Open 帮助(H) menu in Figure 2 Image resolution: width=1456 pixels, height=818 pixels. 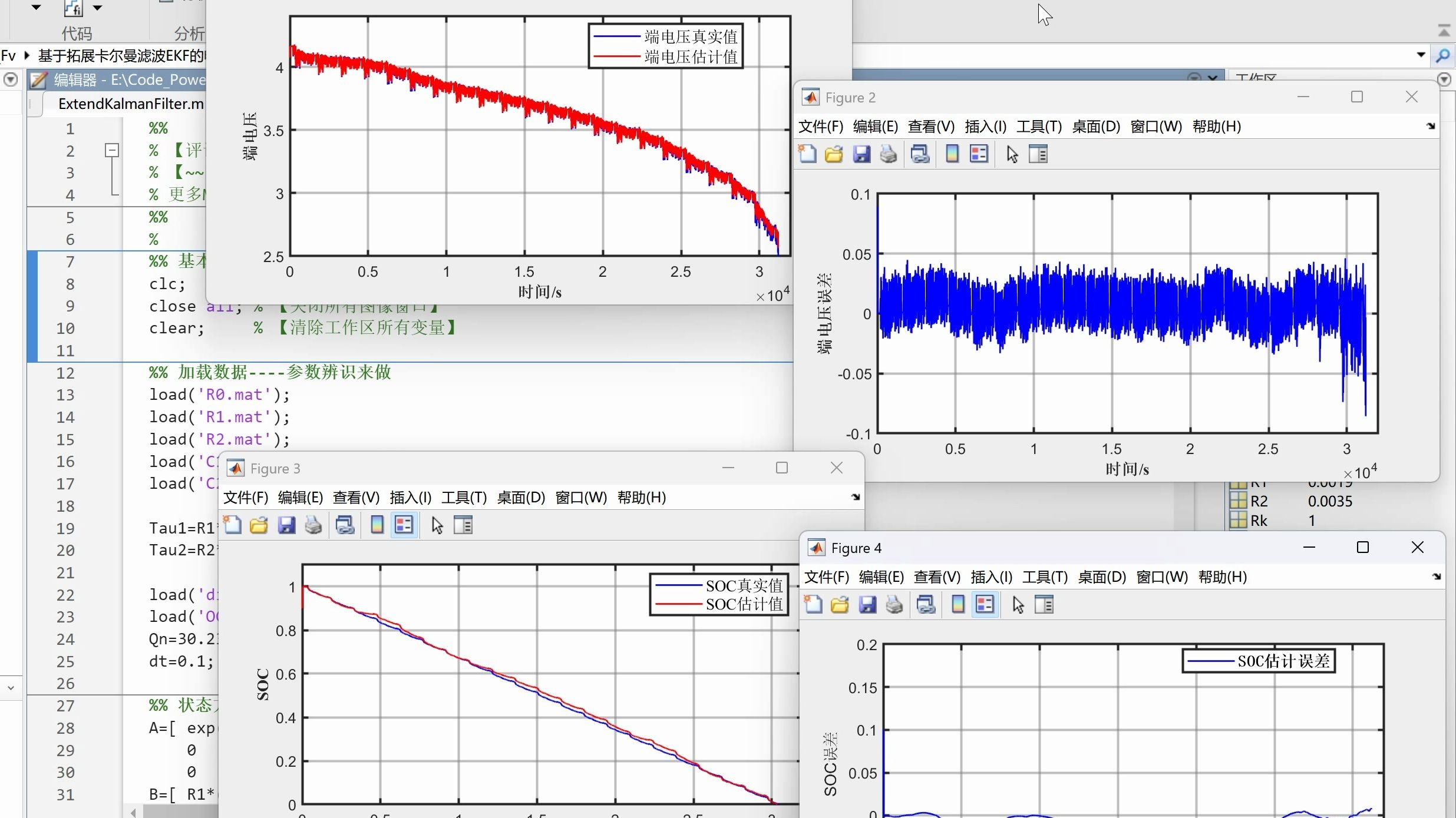tap(1217, 127)
